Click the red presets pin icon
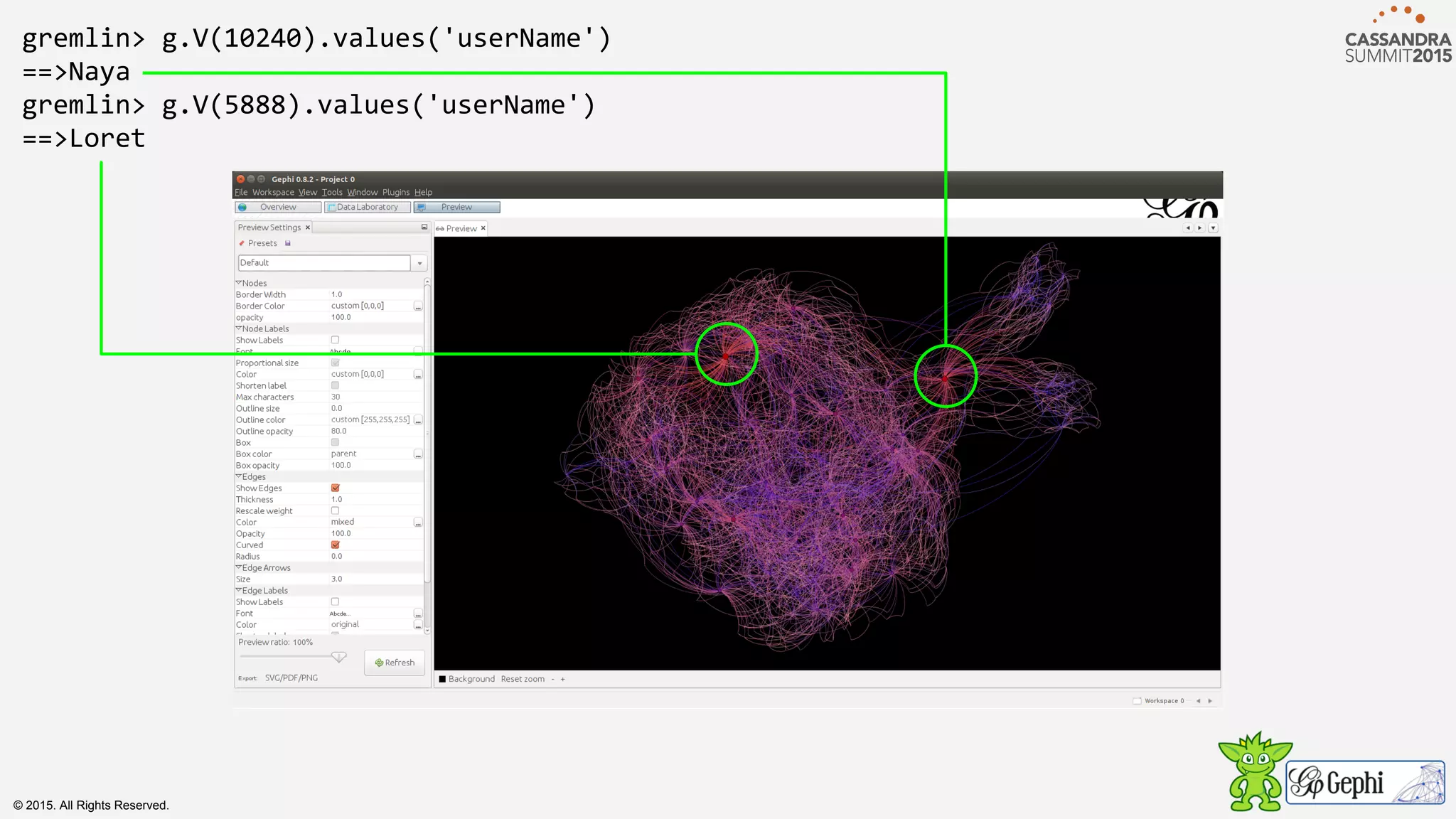This screenshot has height=819, width=1456. (242, 244)
